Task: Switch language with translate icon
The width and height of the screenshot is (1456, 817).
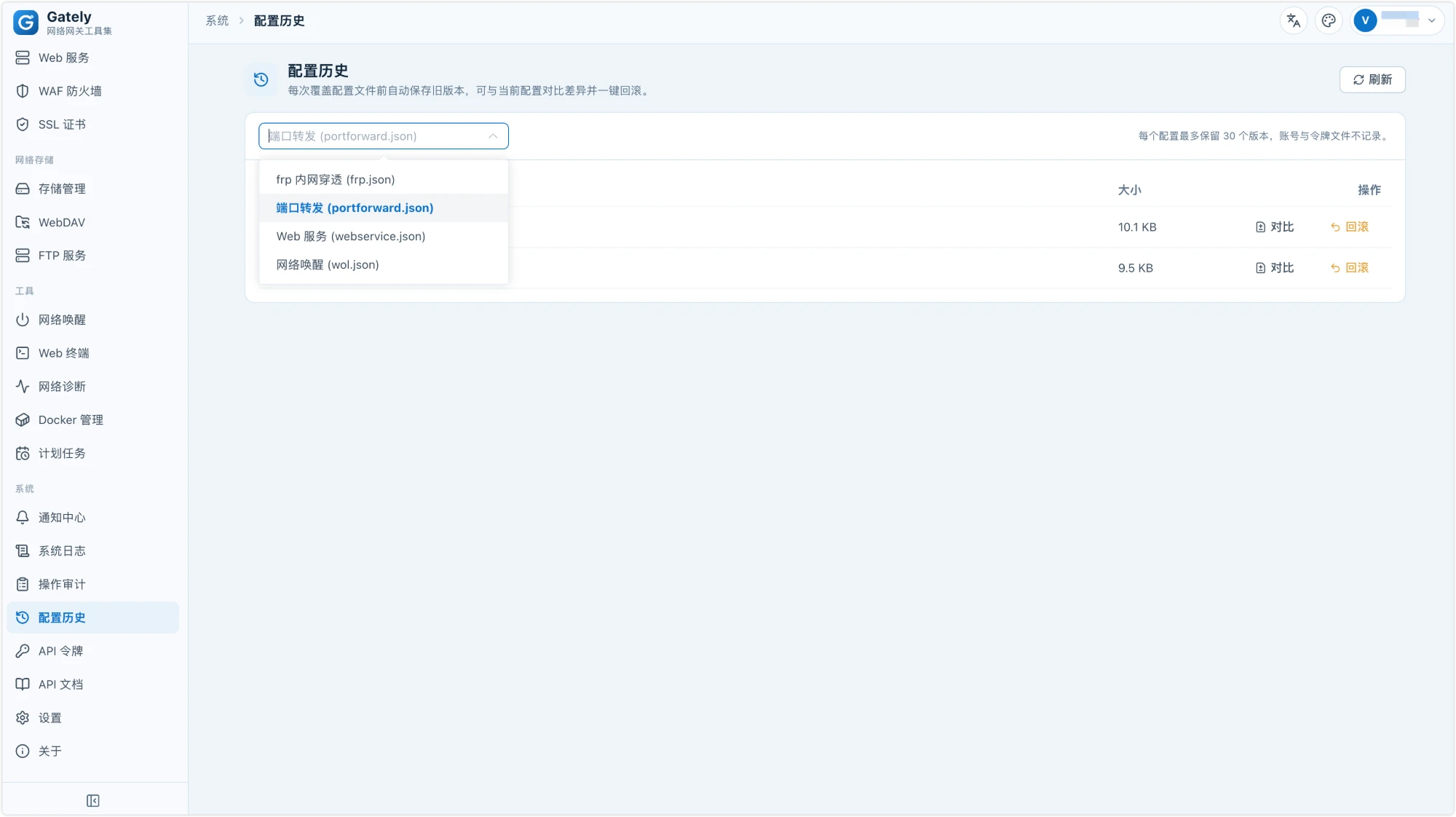Action: point(1294,20)
